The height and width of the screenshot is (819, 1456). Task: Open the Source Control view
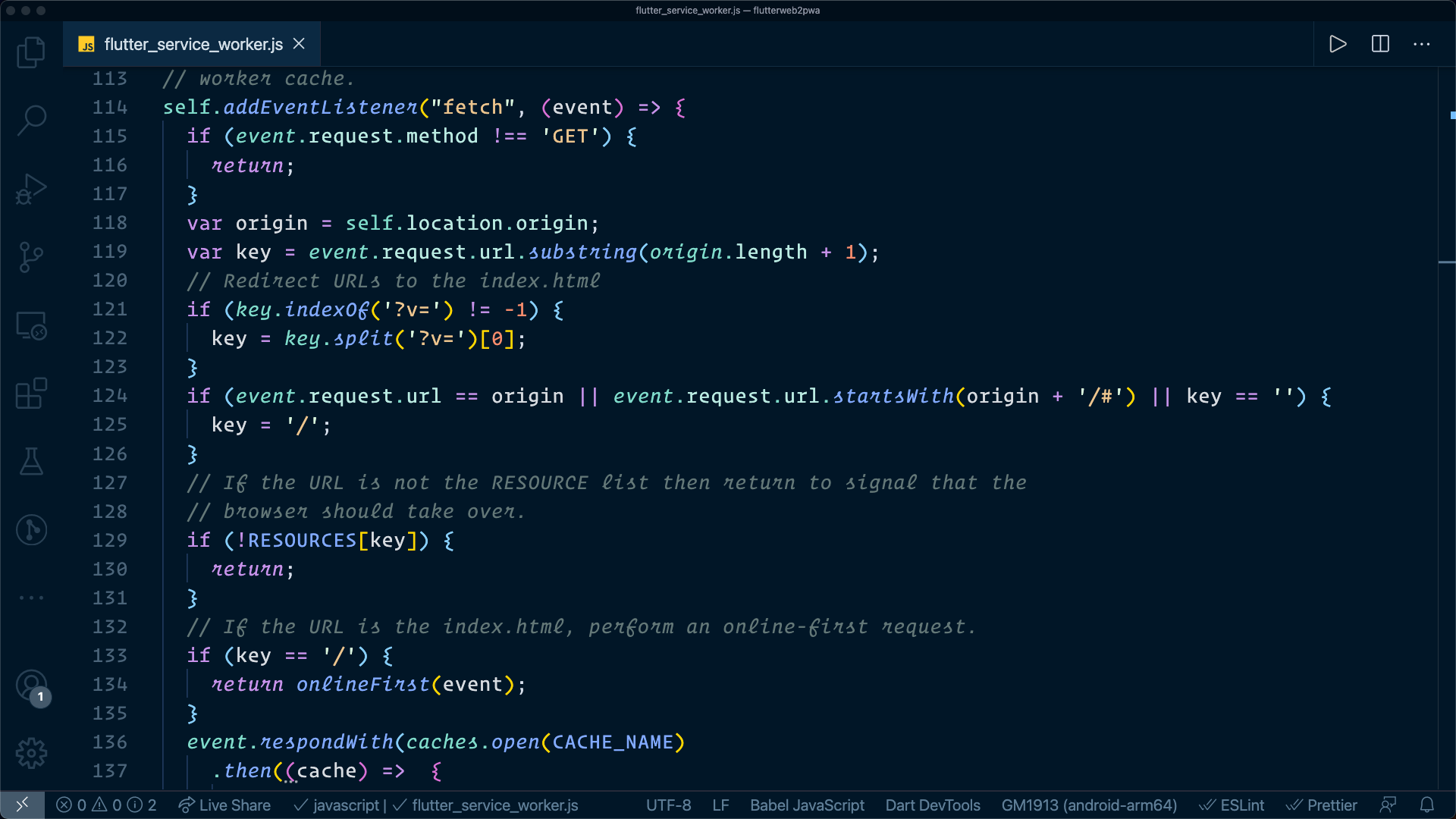[x=31, y=257]
